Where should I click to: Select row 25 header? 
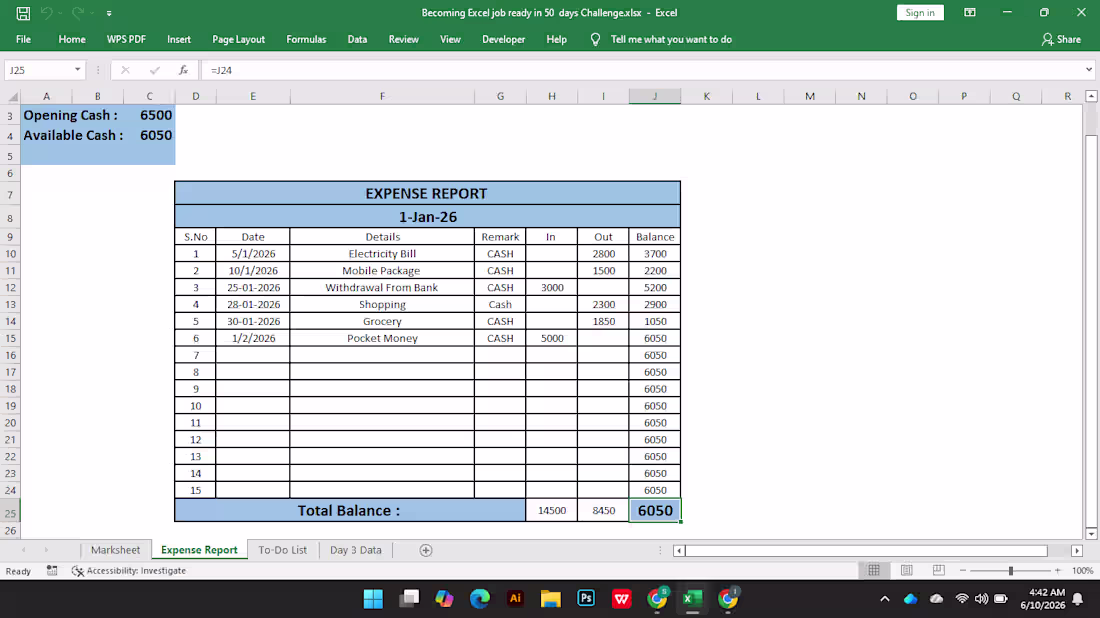(x=10, y=513)
